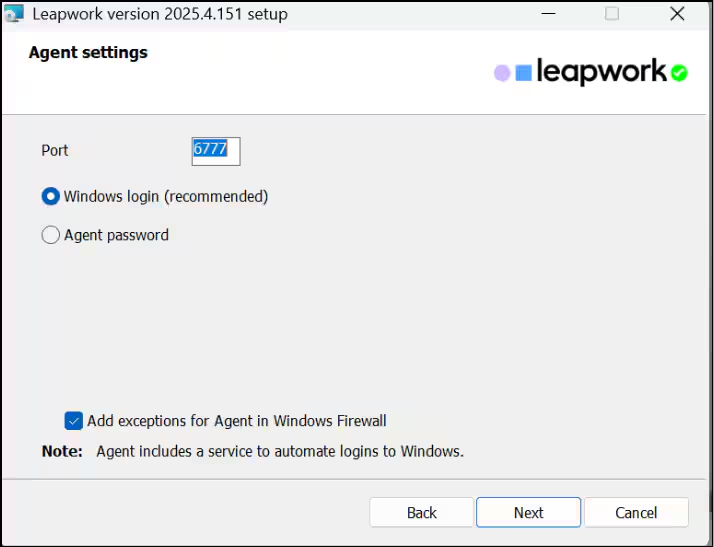Focus the Port number input field
This screenshot has height=547, width=714.
pyautogui.click(x=216, y=150)
